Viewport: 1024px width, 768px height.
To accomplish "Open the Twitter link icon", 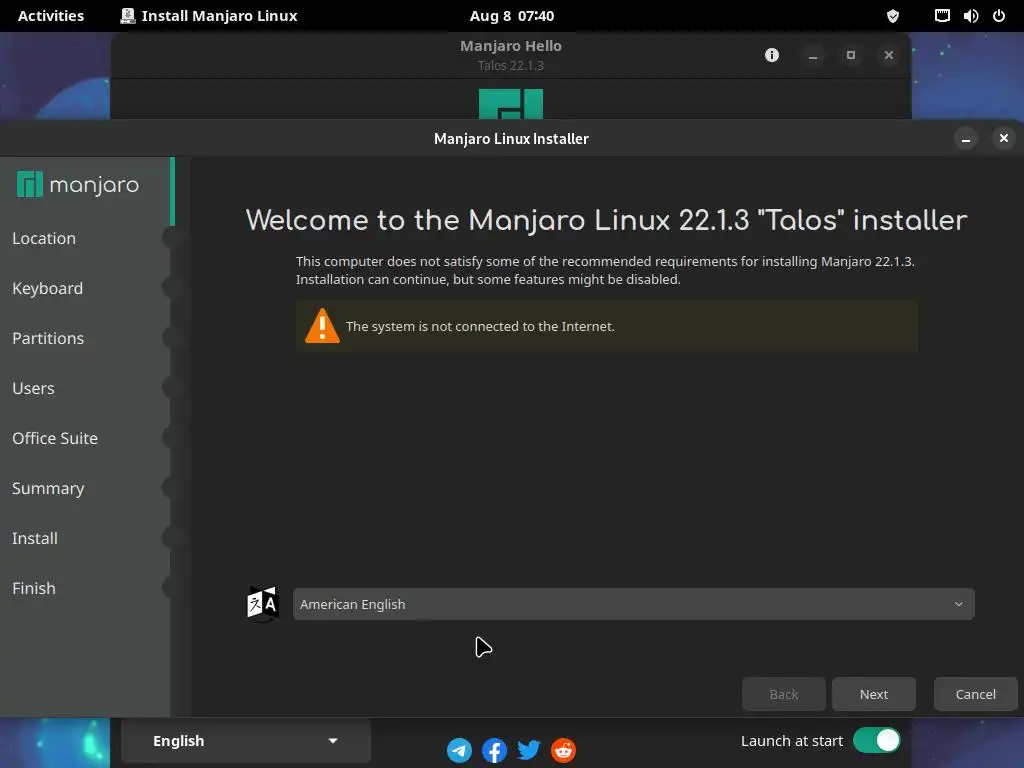I will pos(528,750).
